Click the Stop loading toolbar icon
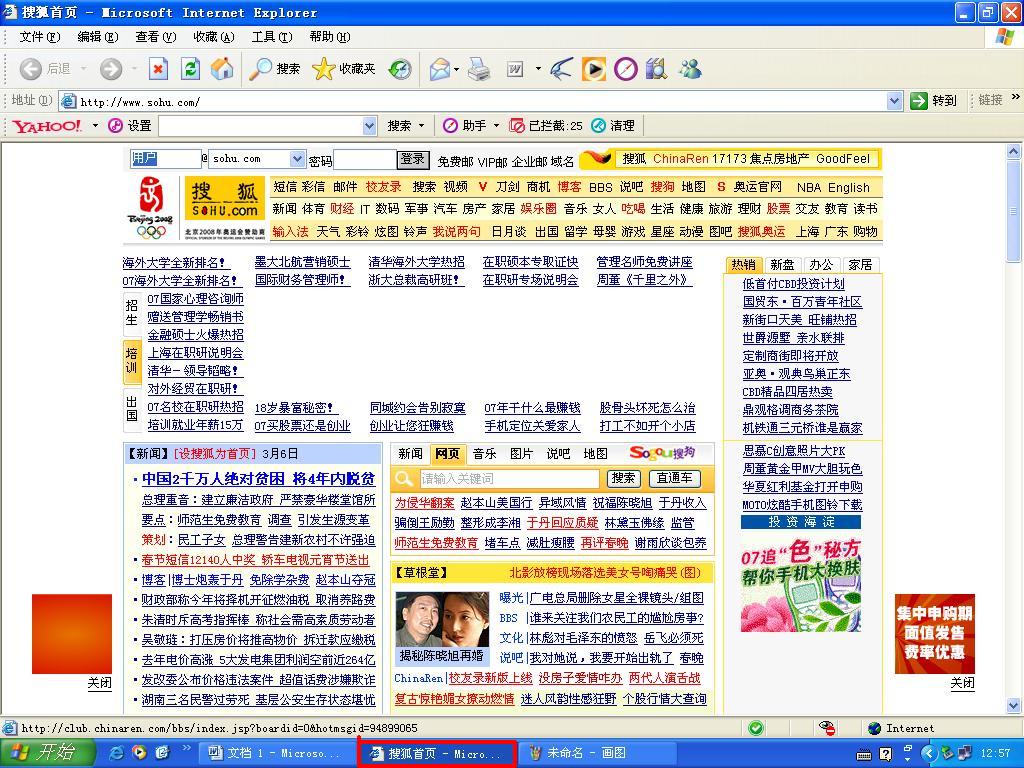 click(x=158, y=69)
